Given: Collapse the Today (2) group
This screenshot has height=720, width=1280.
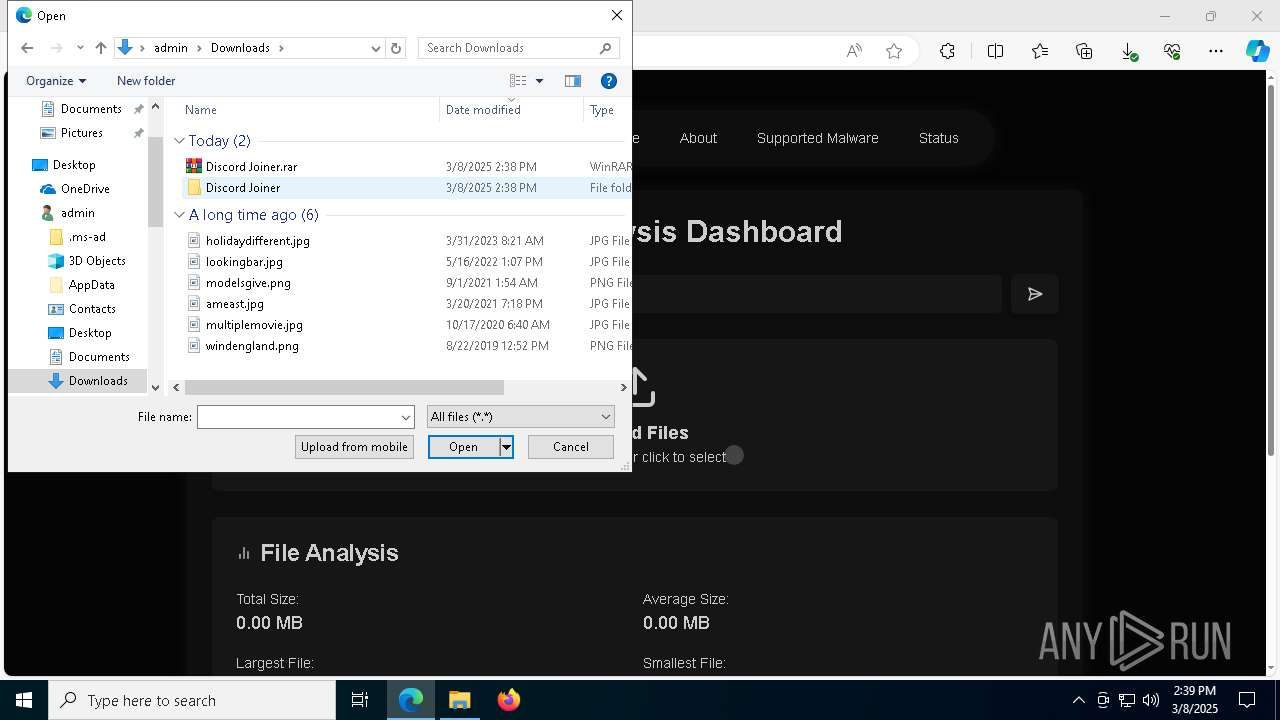Looking at the screenshot, I should [180, 141].
